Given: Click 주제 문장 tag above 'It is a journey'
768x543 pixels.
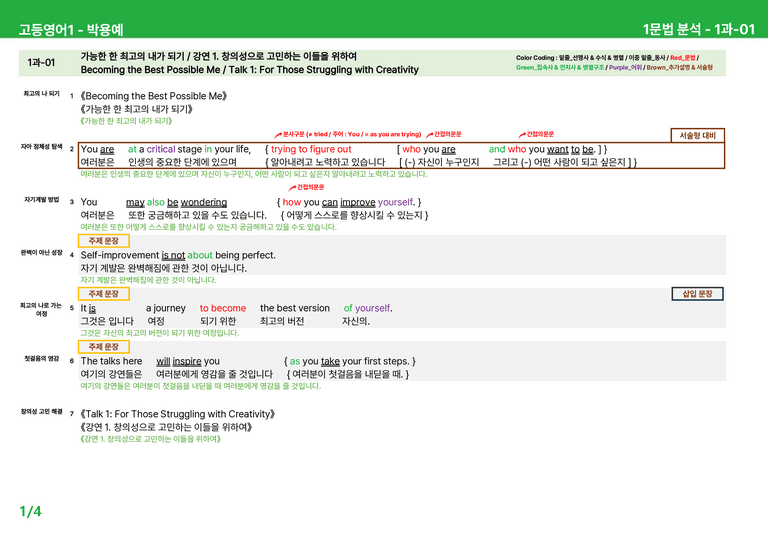Looking at the screenshot, I should point(104,294).
